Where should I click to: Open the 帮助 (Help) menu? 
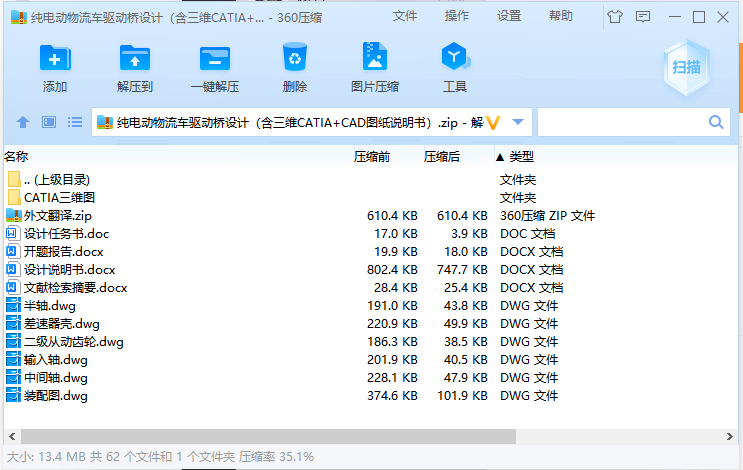tap(561, 16)
